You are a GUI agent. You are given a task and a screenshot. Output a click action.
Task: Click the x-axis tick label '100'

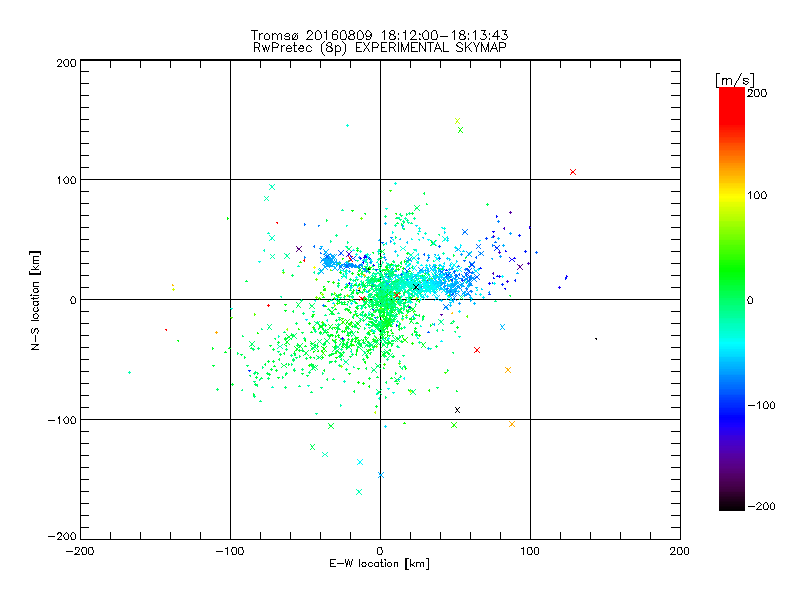coord(530,551)
